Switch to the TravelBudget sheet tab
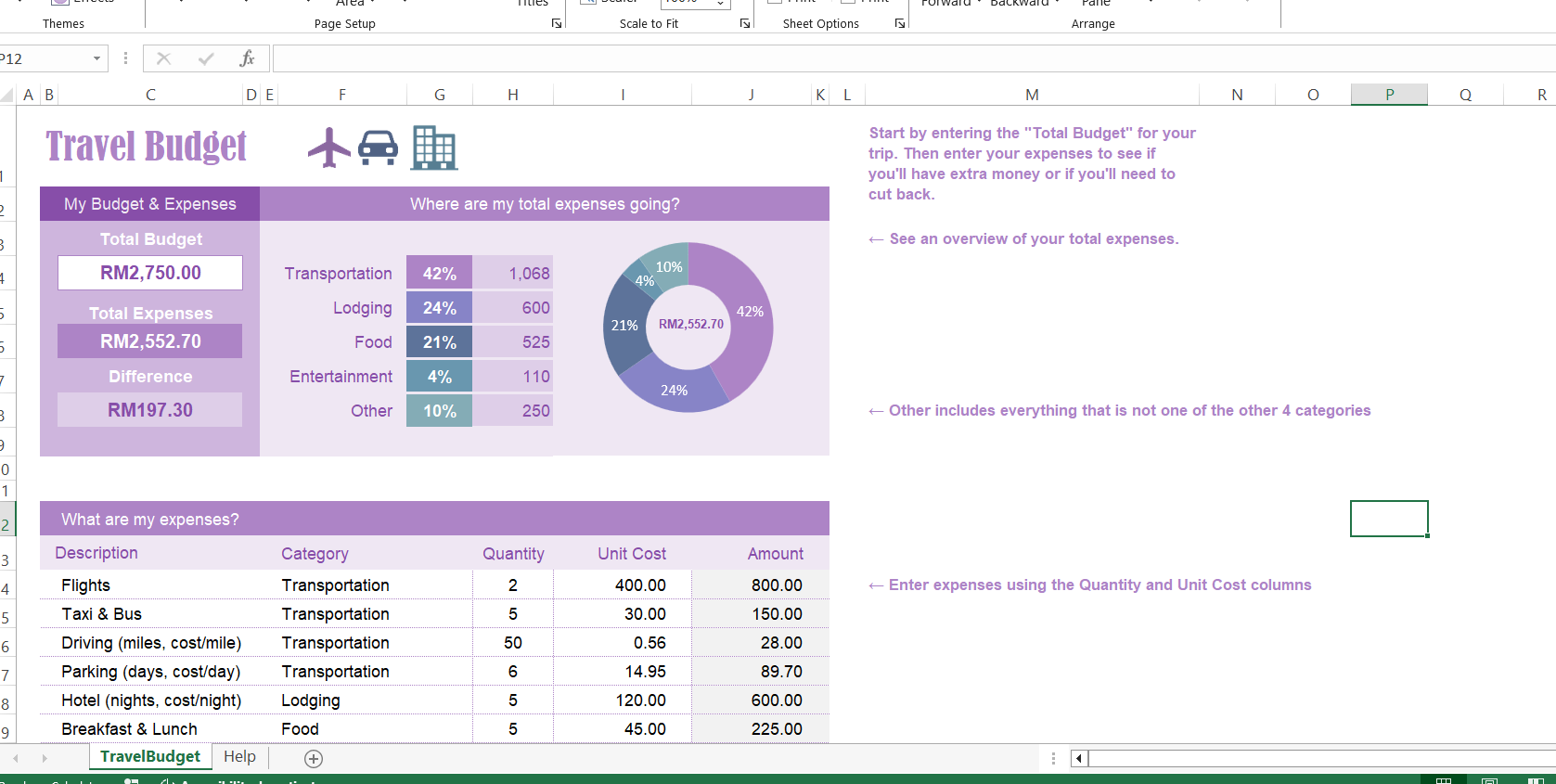1556x784 pixels. click(x=150, y=756)
